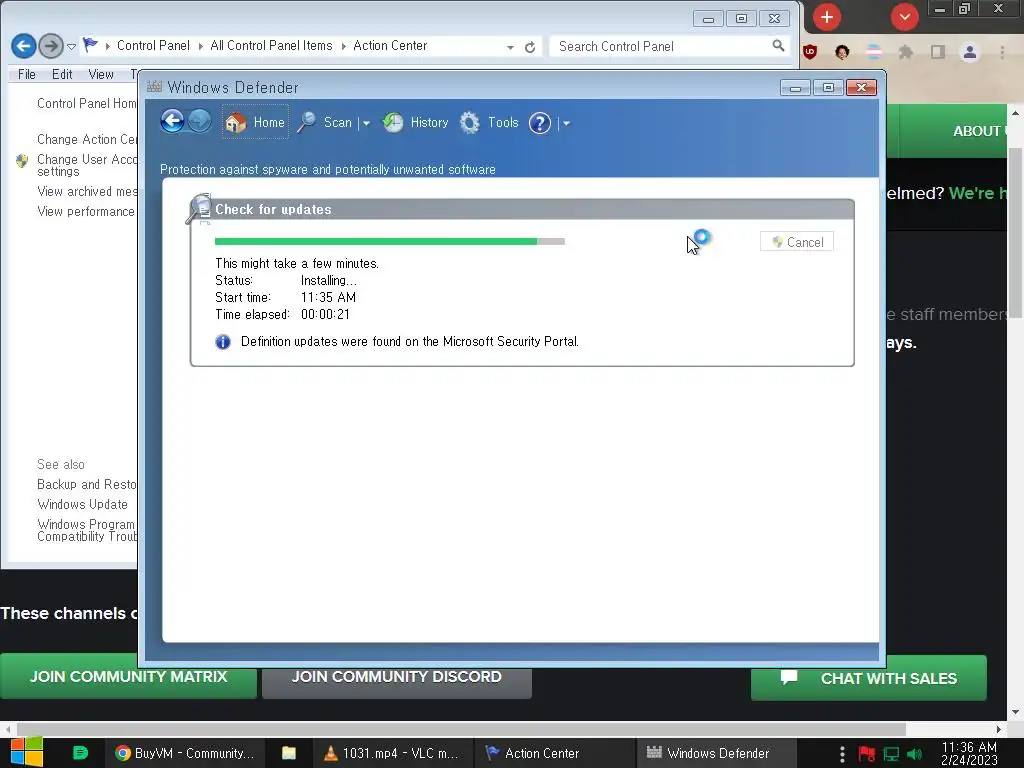Click the browser horizontal scrollbar
1024x768 pixels.
point(461,729)
